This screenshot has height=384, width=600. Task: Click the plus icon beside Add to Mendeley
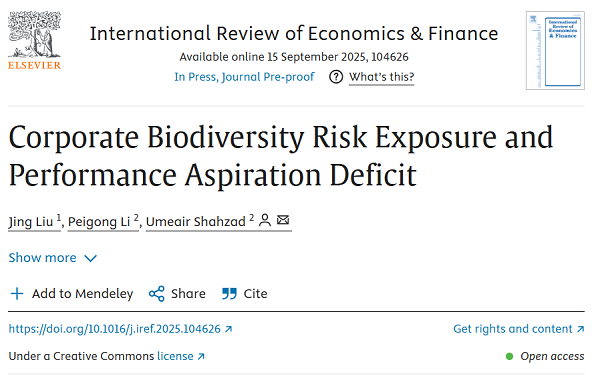click(x=17, y=294)
